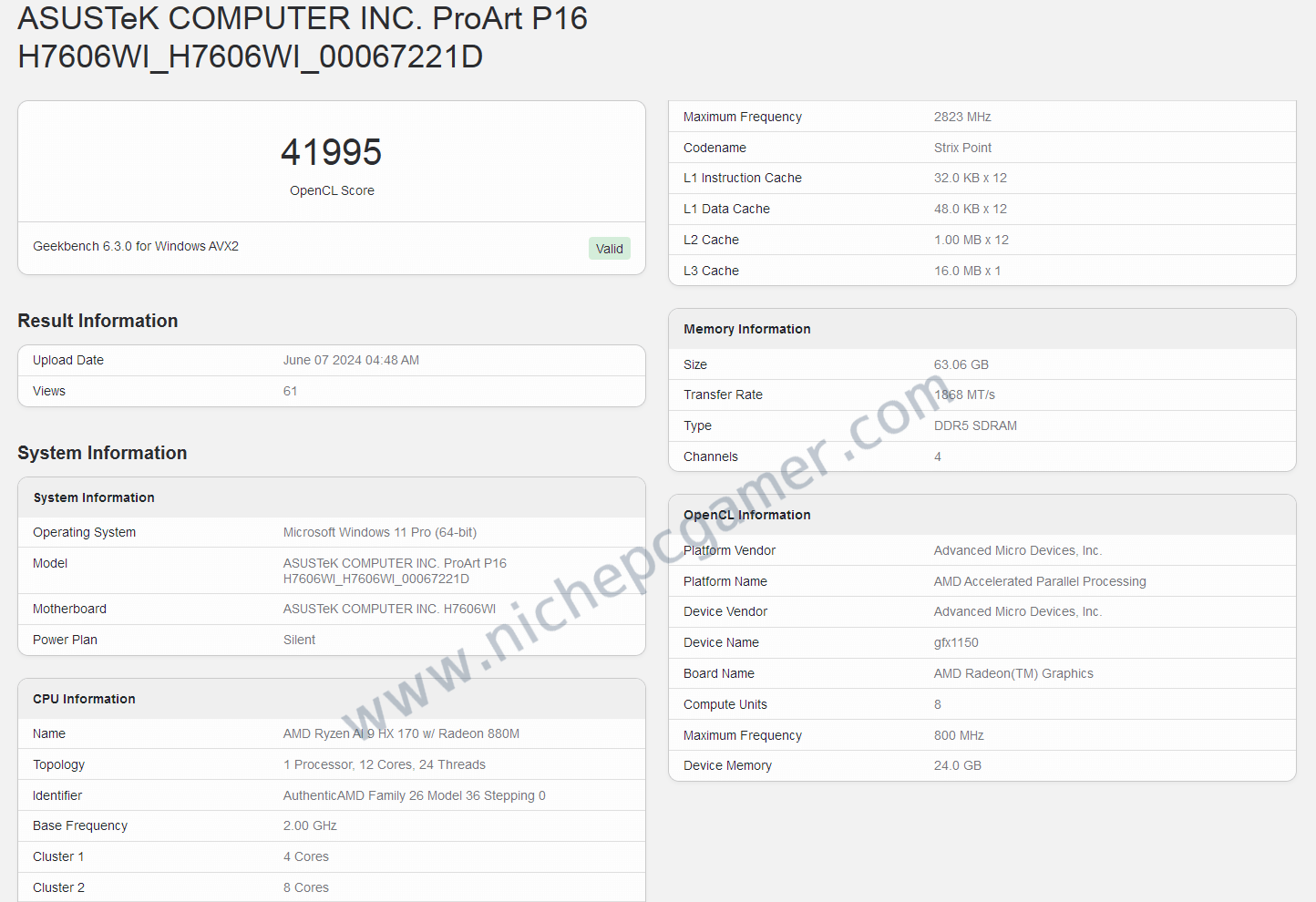Select the 'Strix Point' codename
The image size is (1316, 902).
962,148
